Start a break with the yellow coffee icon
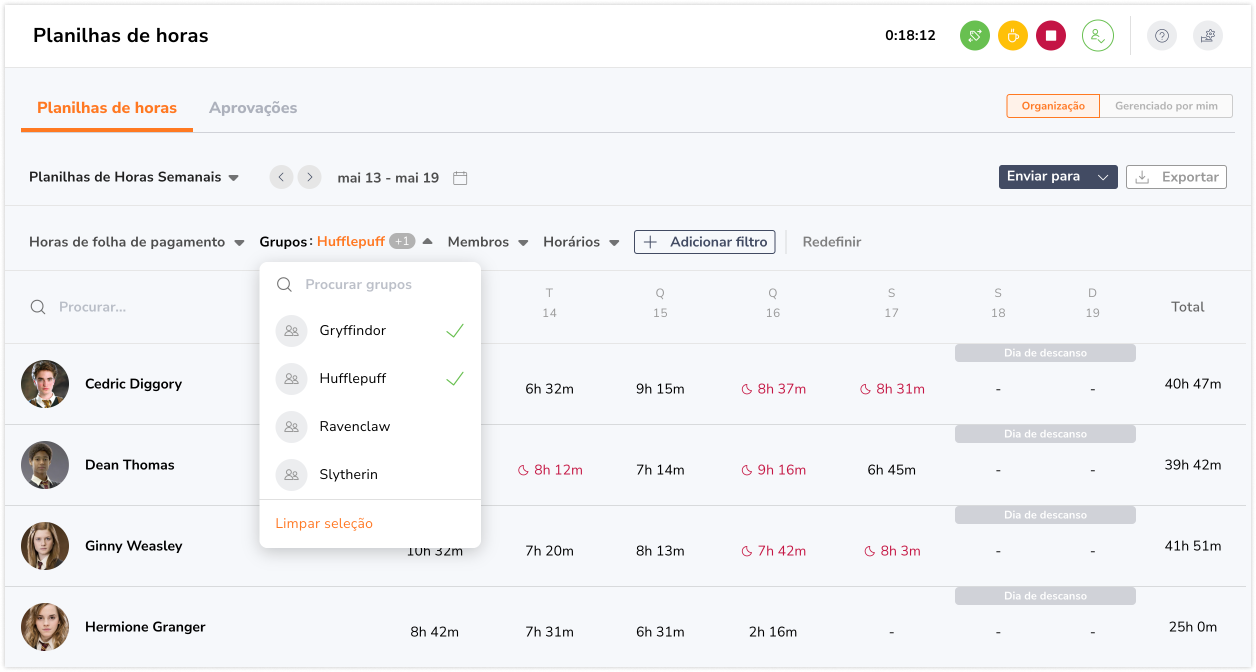The image size is (1256, 672). (x=1012, y=36)
